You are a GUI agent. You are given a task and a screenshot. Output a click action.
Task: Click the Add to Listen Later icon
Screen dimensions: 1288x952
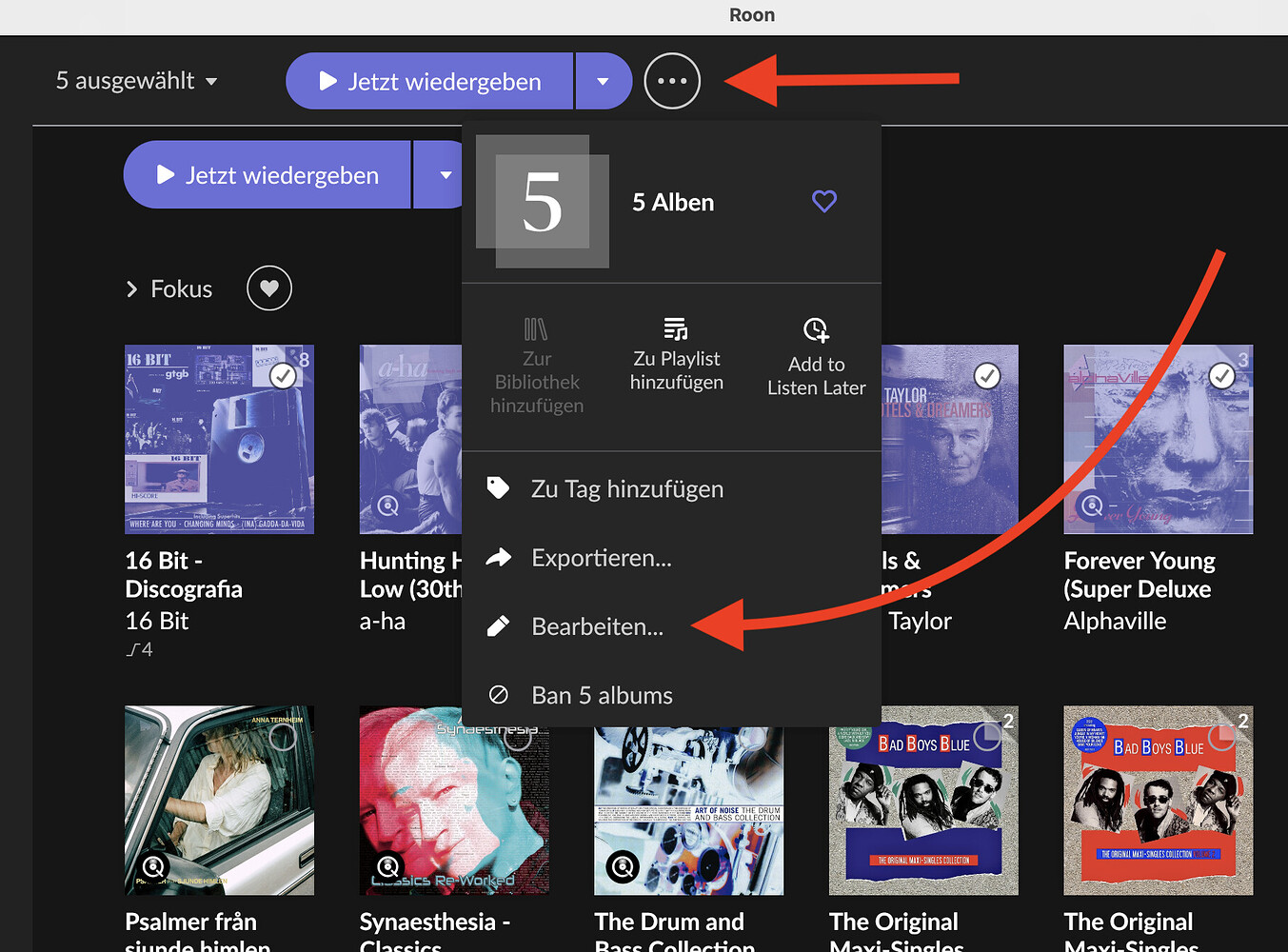tap(816, 330)
